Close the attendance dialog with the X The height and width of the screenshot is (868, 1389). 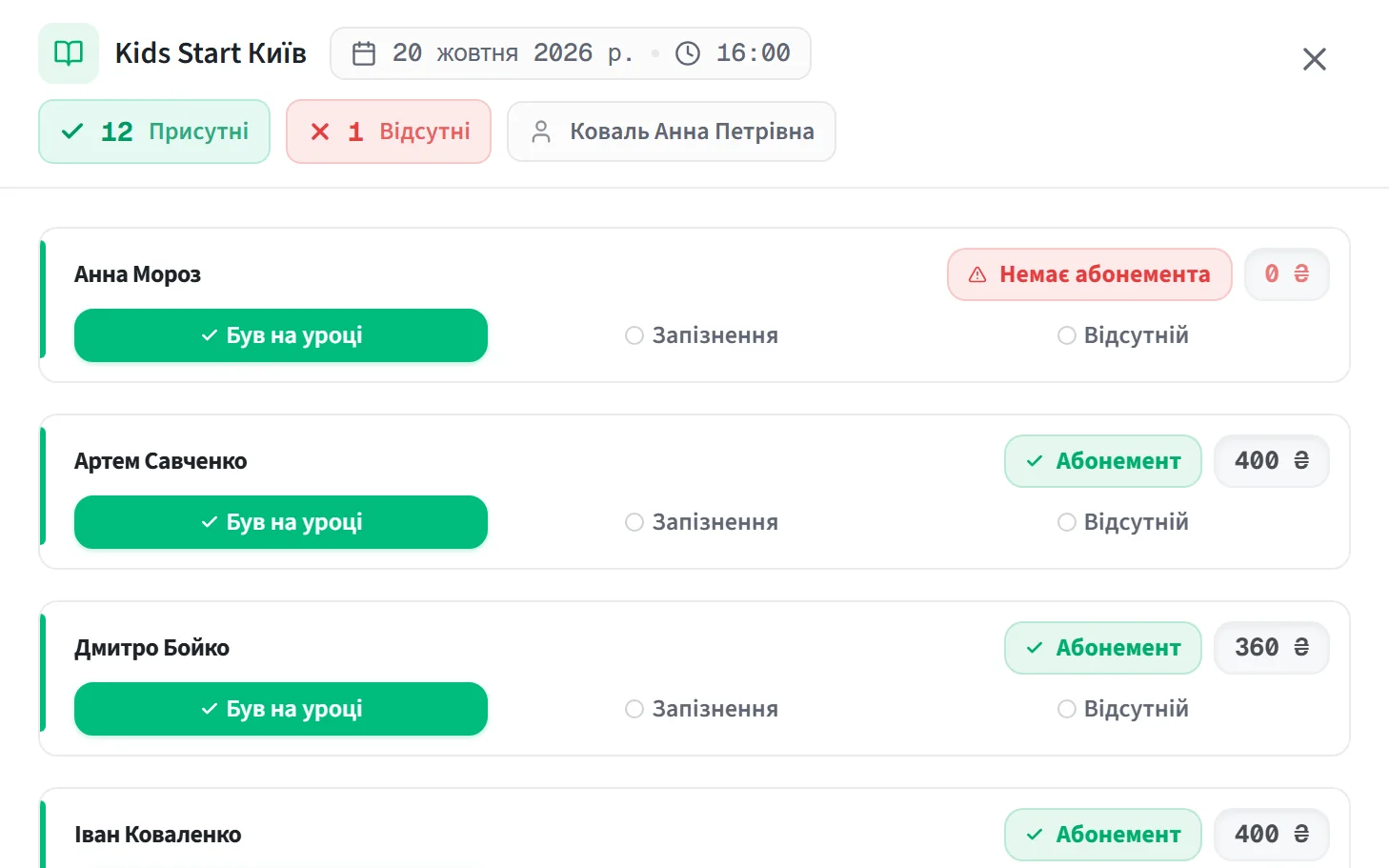coord(1315,59)
